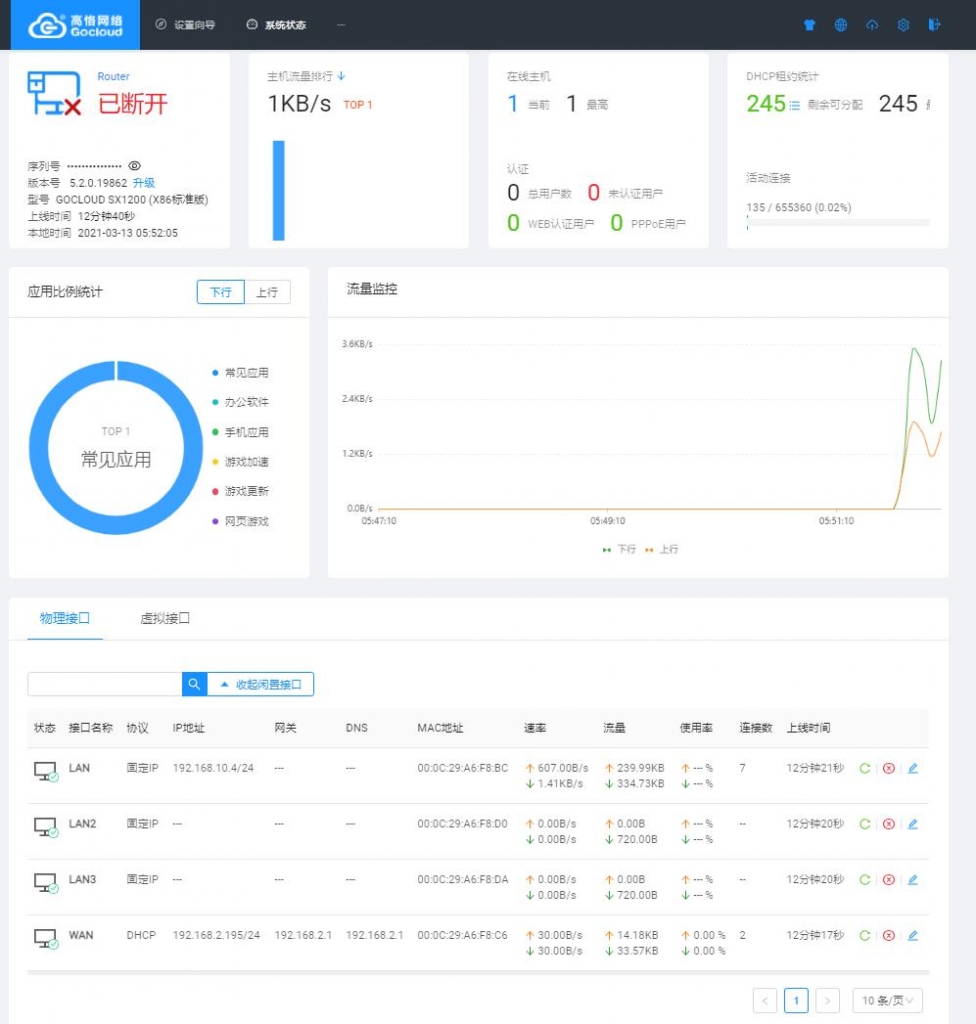Click the shirt-shaped theme icon in header
This screenshot has width=976, height=1024.
point(810,25)
